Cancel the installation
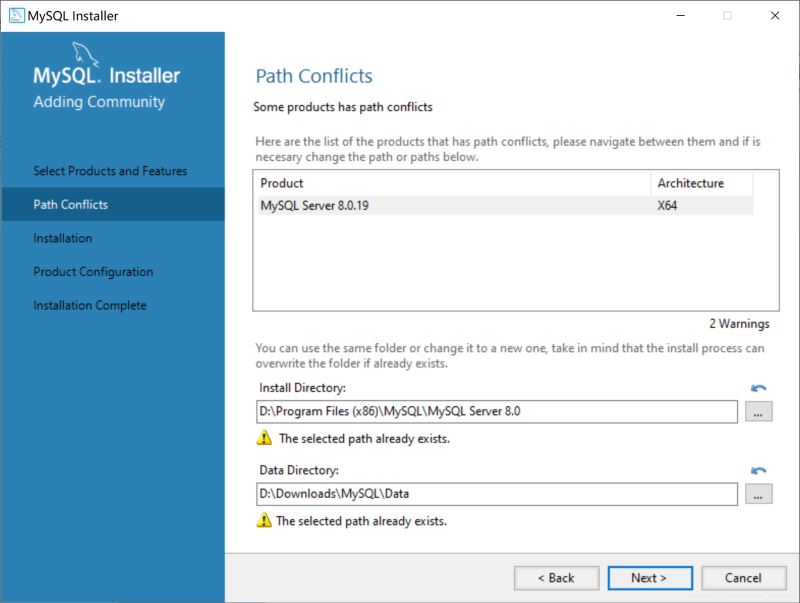Image resolution: width=800 pixels, height=603 pixels. [x=744, y=578]
